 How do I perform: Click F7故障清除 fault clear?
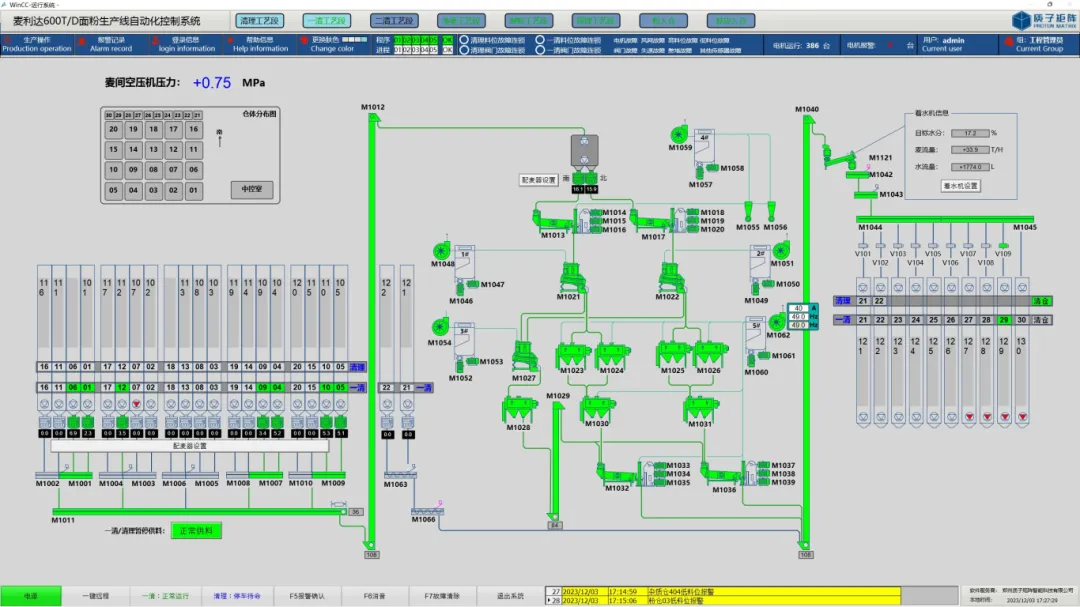442,596
